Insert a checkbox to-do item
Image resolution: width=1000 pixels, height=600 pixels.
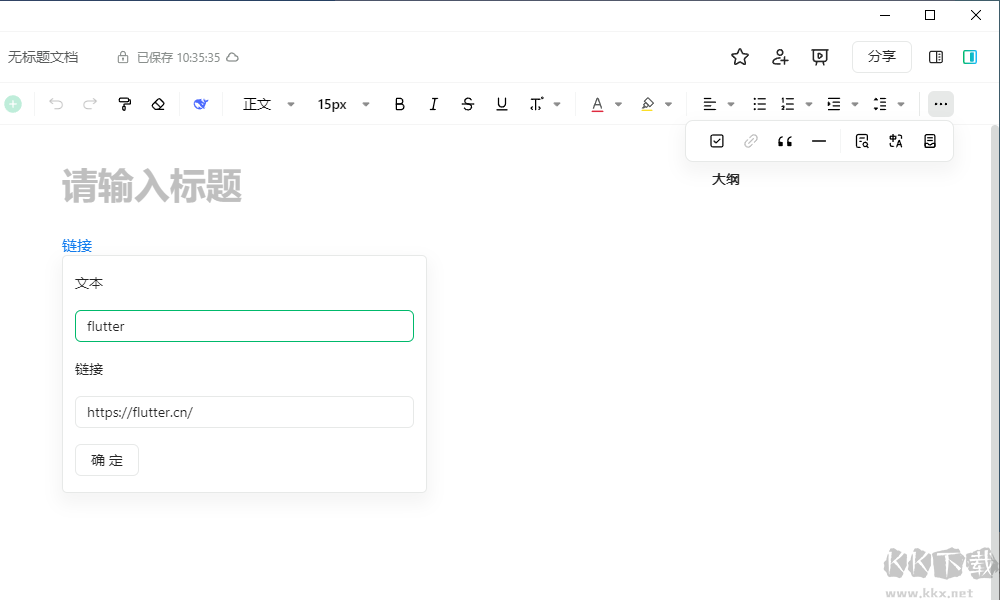(717, 141)
